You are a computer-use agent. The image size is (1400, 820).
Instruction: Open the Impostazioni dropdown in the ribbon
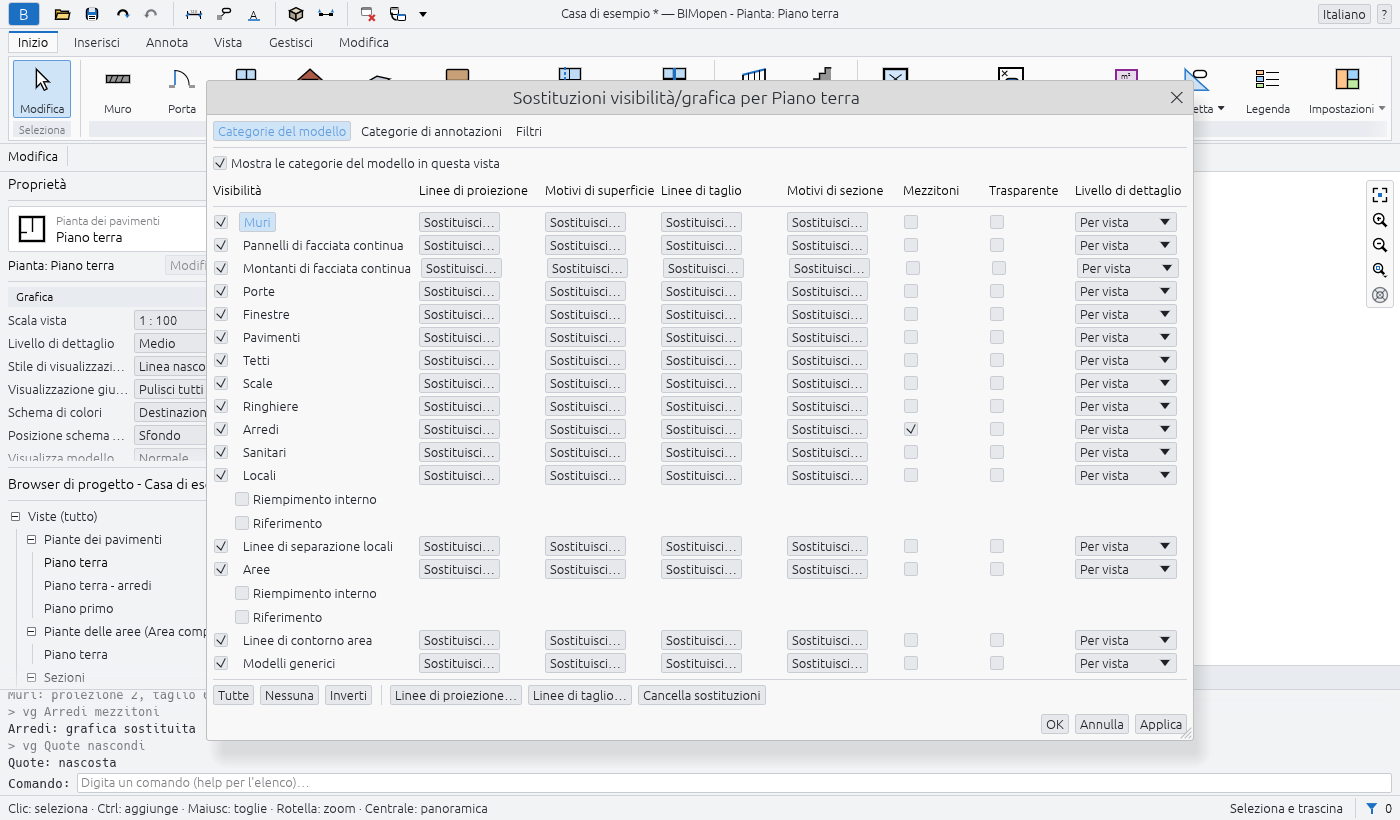1347,90
